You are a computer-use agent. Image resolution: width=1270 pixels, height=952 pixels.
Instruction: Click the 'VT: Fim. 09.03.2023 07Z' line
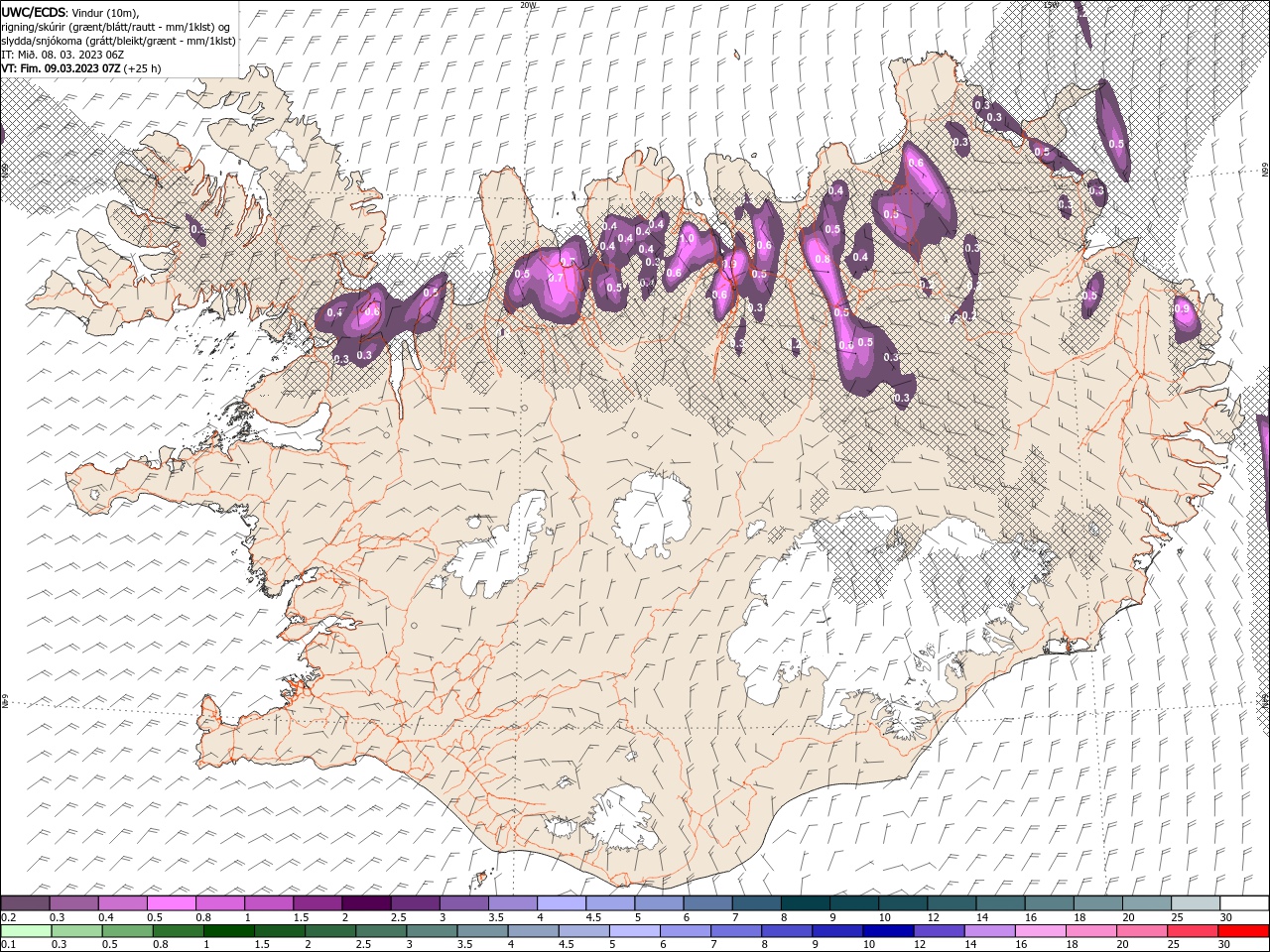pyautogui.click(x=61, y=68)
